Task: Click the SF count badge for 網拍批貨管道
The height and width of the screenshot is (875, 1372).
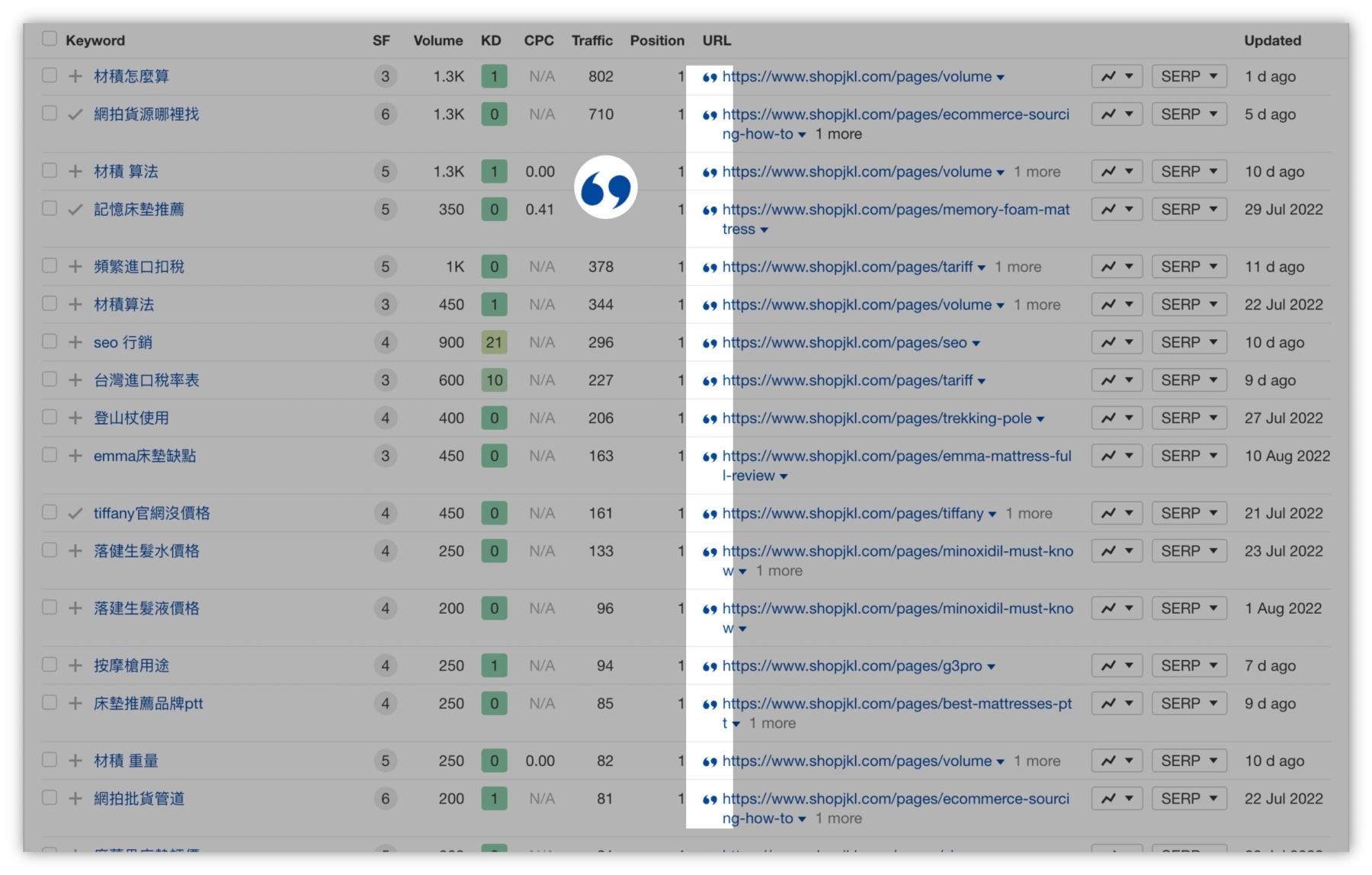Action: tap(385, 798)
